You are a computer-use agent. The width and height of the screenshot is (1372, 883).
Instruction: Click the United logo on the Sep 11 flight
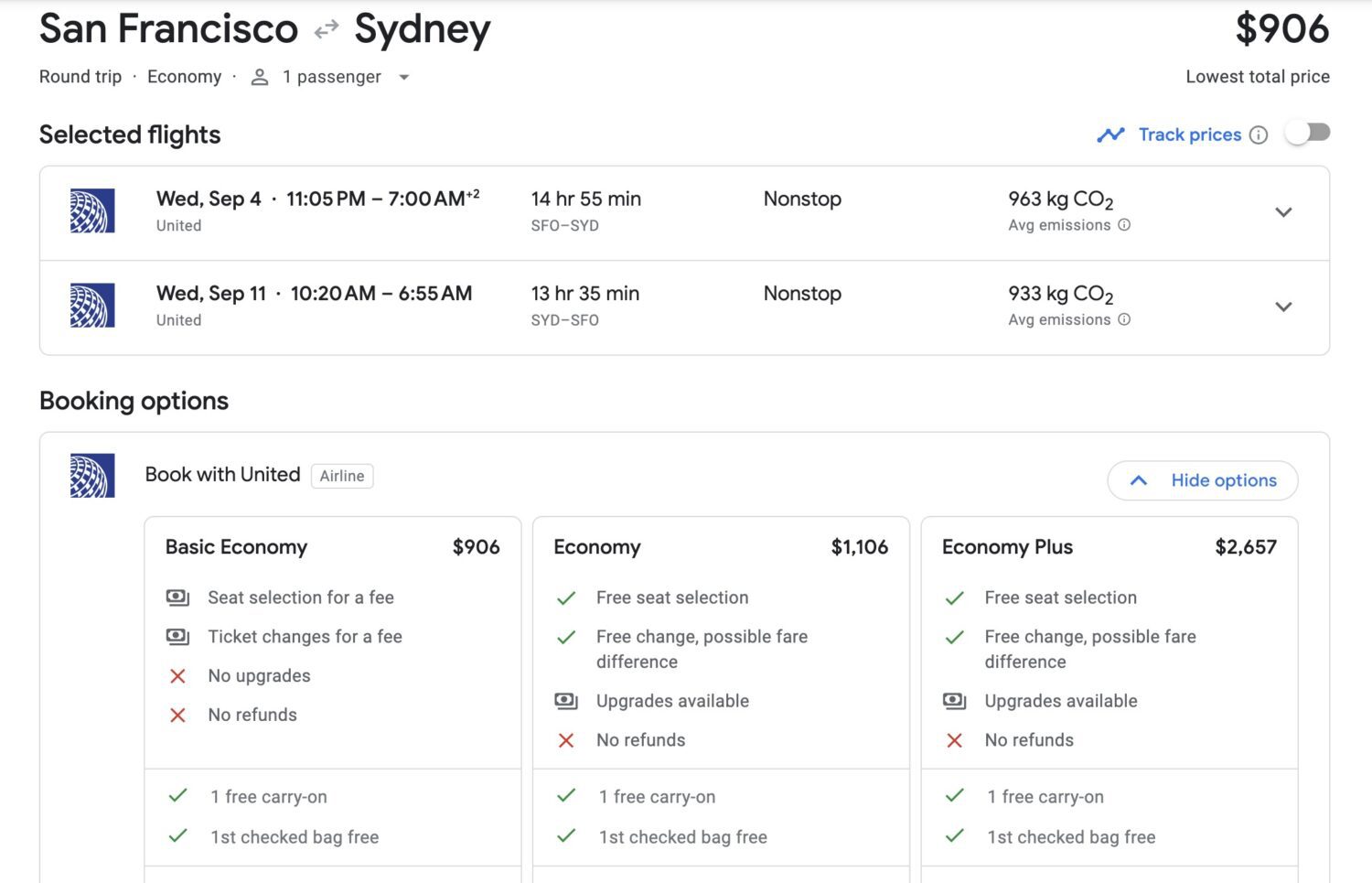(91, 306)
